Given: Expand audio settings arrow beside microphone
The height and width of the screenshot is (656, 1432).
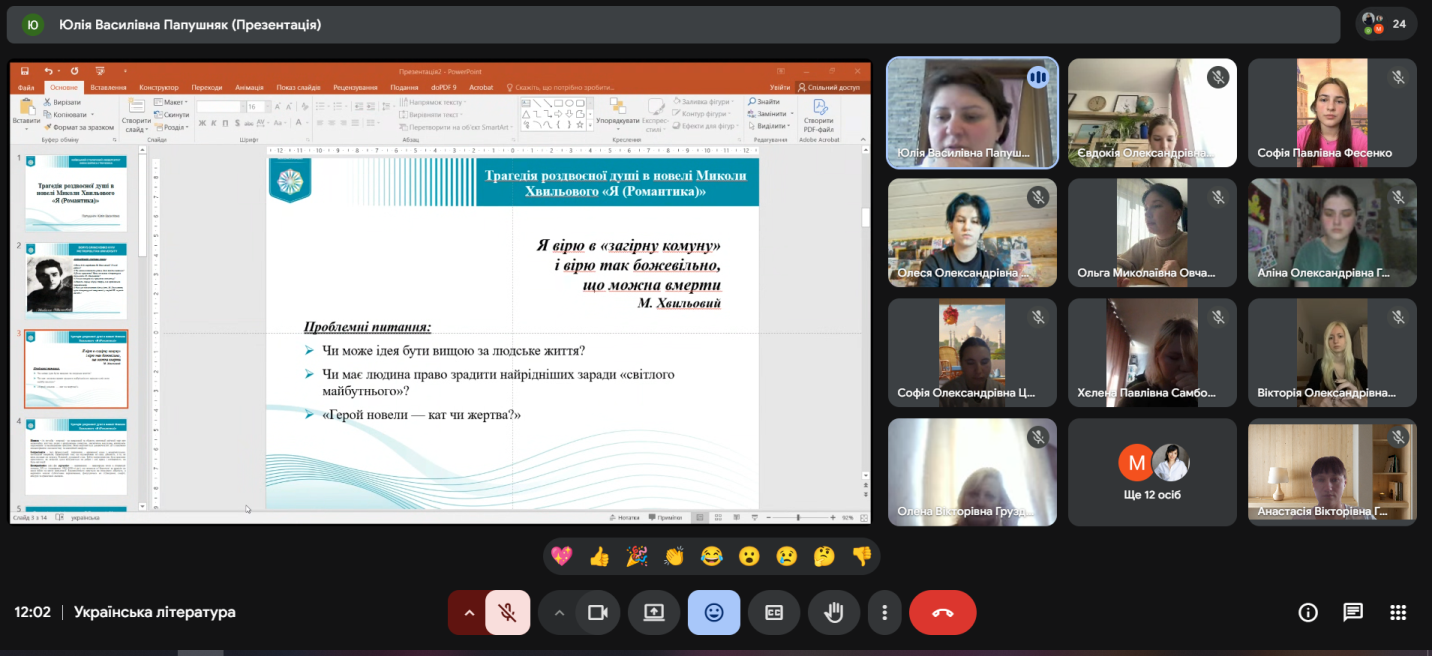Looking at the screenshot, I should [x=467, y=613].
